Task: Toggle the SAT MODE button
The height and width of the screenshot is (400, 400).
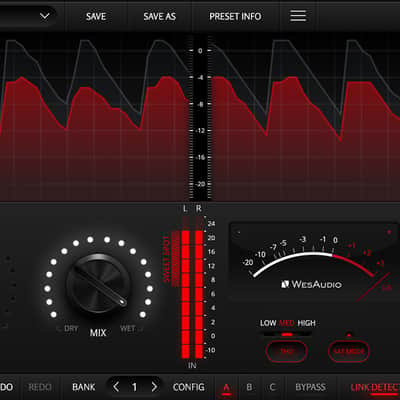Action: click(x=349, y=351)
